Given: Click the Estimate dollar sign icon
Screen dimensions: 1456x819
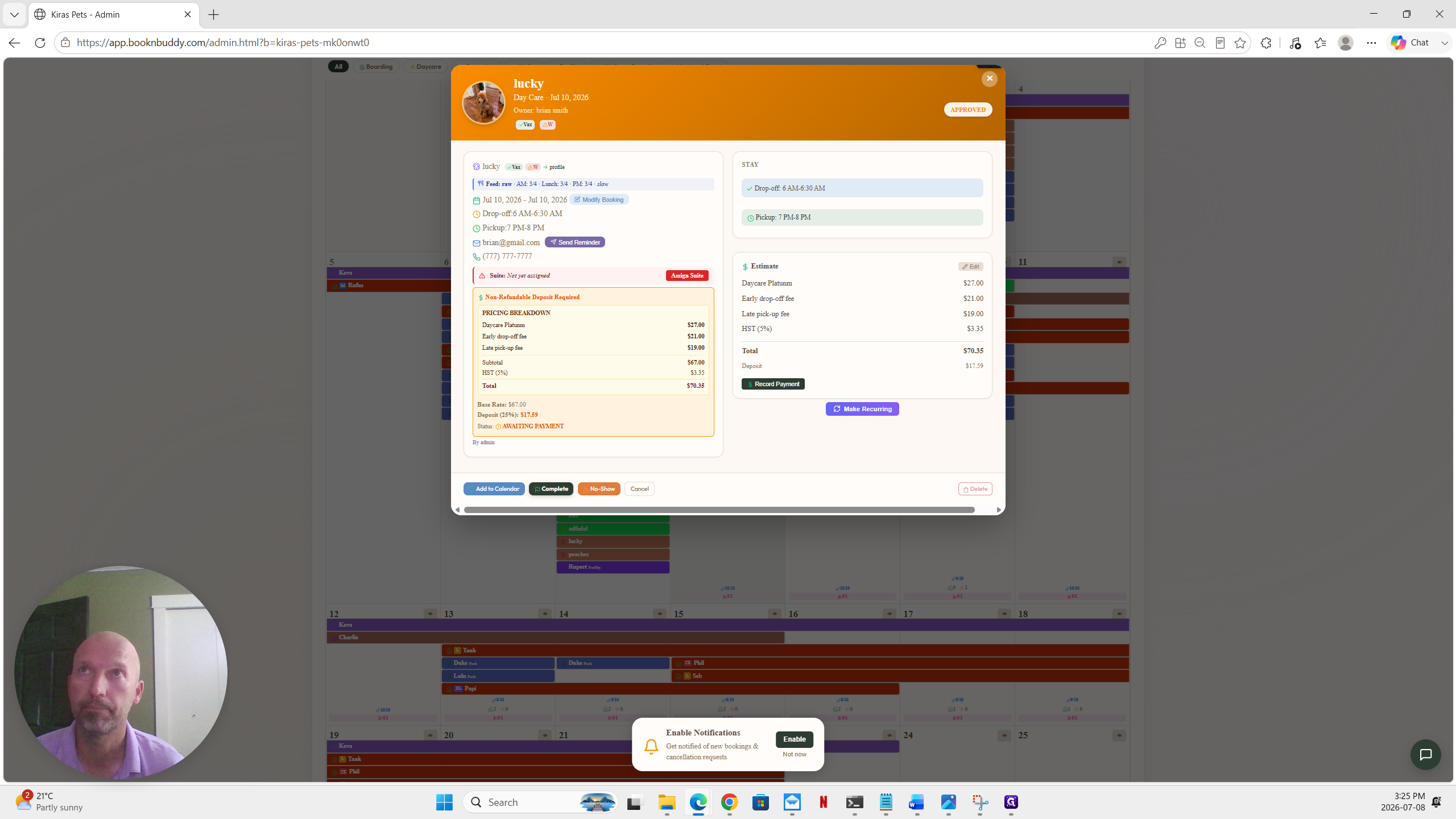Looking at the screenshot, I should click(745, 267).
